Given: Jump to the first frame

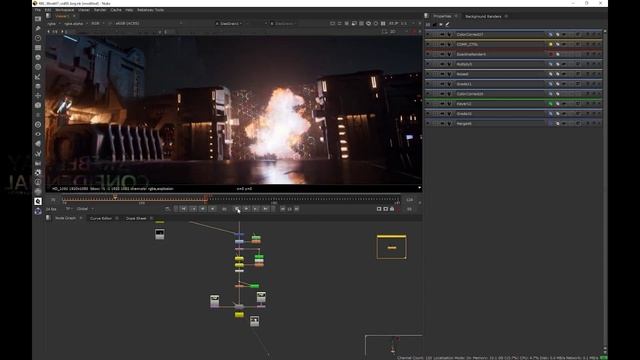Looking at the screenshot, I should [184, 209].
